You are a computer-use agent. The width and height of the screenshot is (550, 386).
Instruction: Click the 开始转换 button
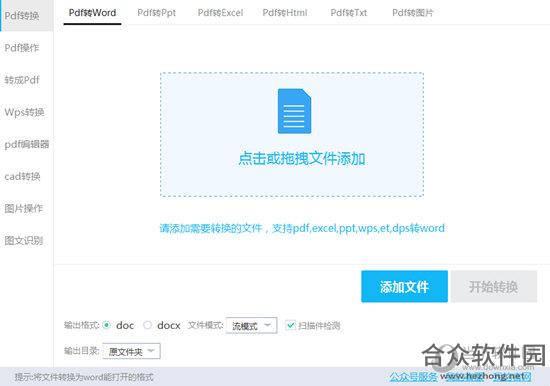point(494,286)
